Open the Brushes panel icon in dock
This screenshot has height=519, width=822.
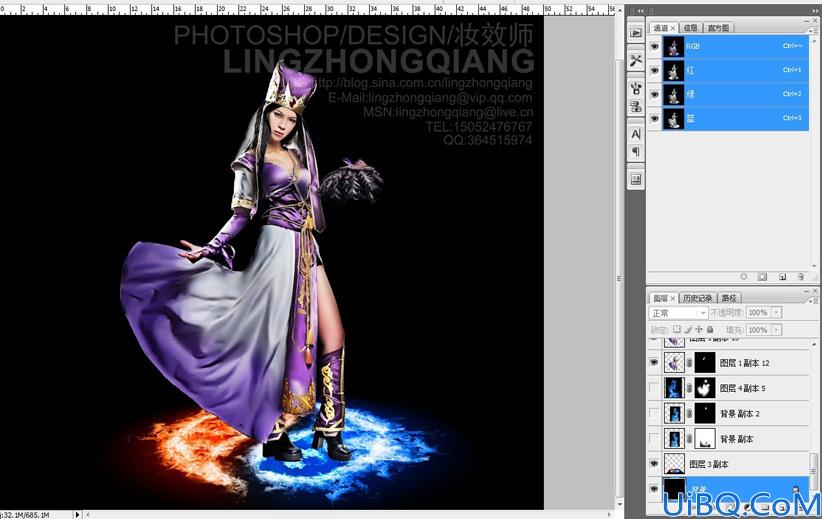[x=636, y=88]
